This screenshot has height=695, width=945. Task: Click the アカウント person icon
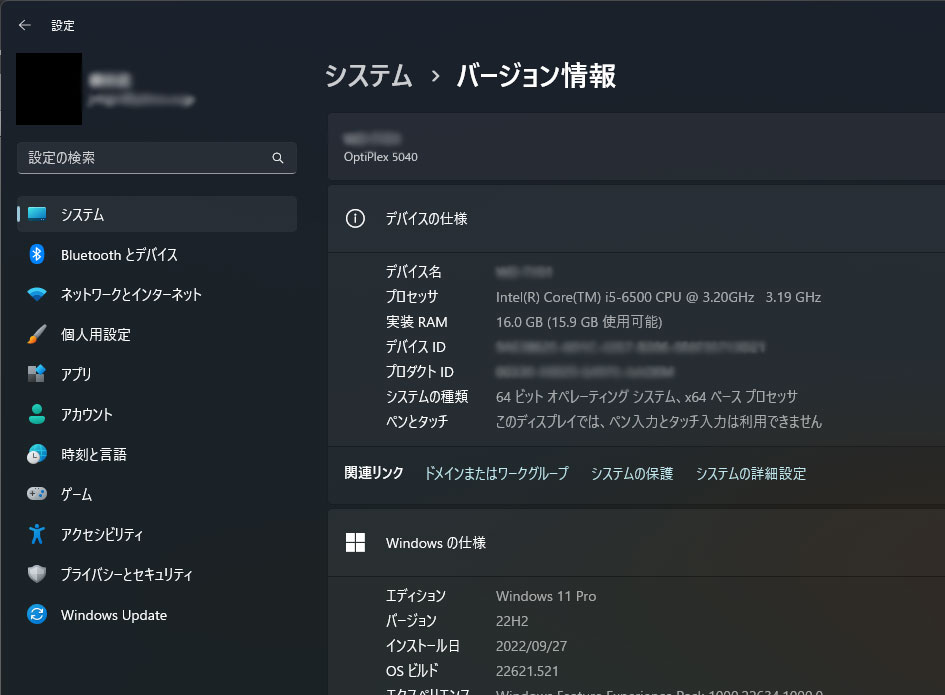click(37, 414)
